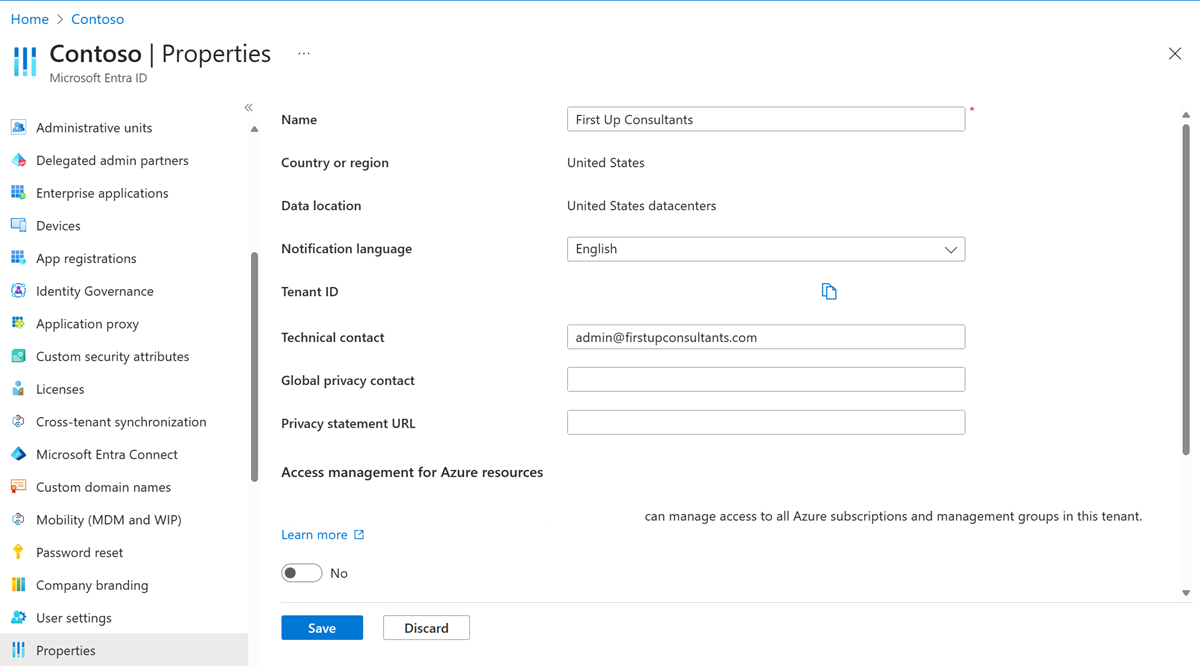Click the Microsoft Entra Connect icon
Screen dimensions: 1200x666
(x=18, y=455)
